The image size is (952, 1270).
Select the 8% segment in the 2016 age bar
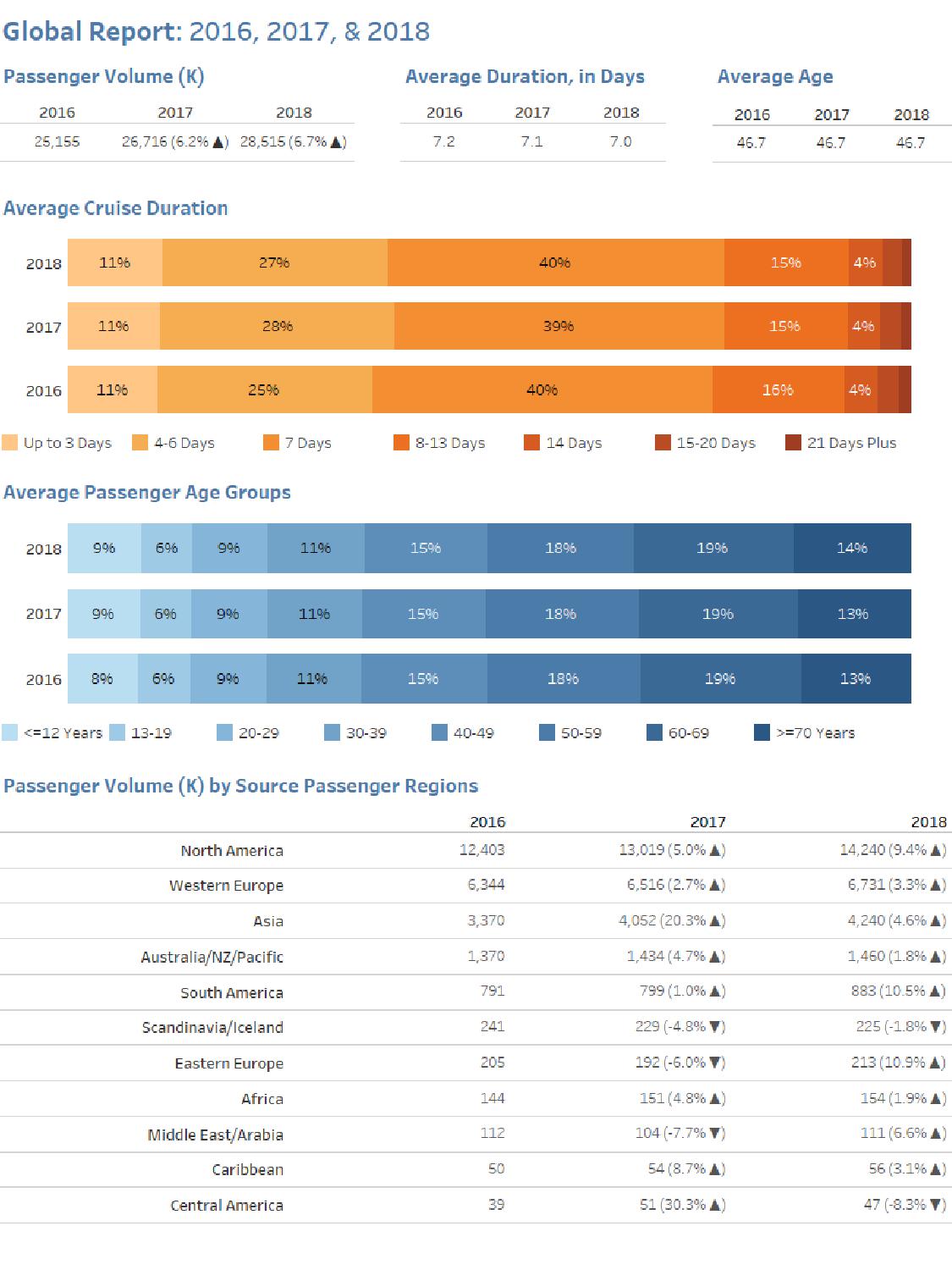[102, 678]
